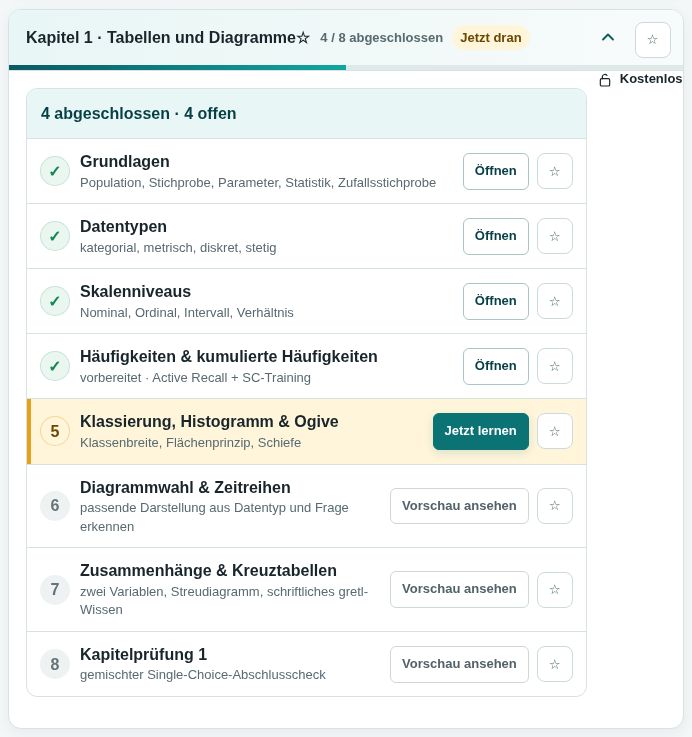Star the Datentypen lesson

[x=555, y=236]
